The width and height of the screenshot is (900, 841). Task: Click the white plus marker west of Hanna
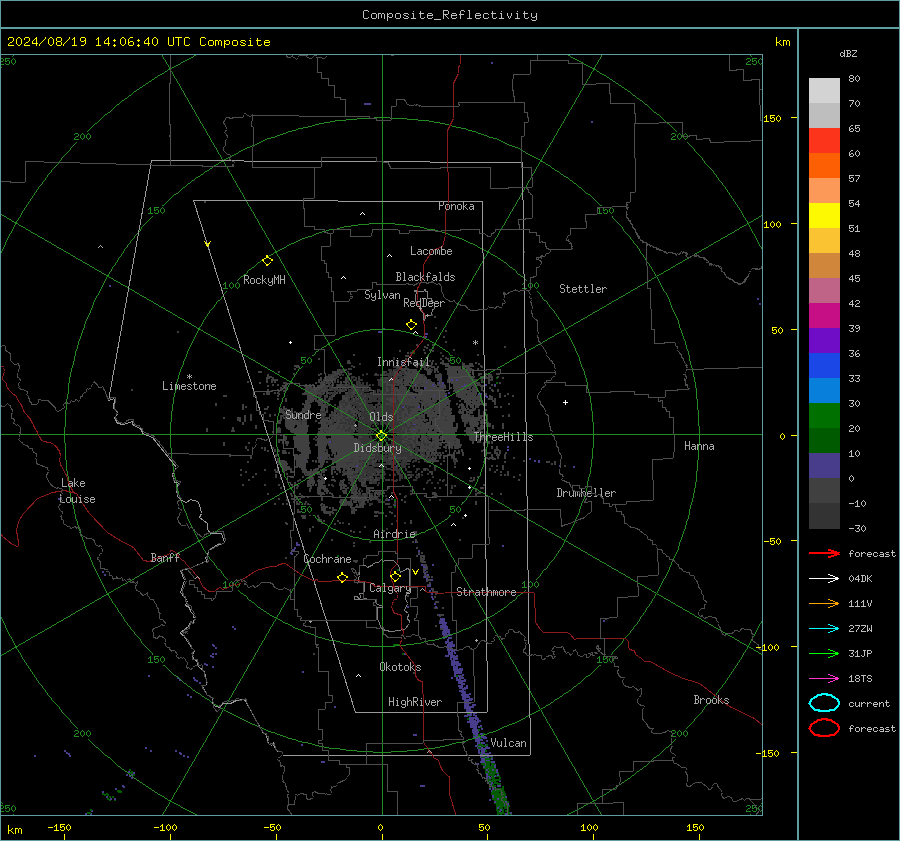565,402
